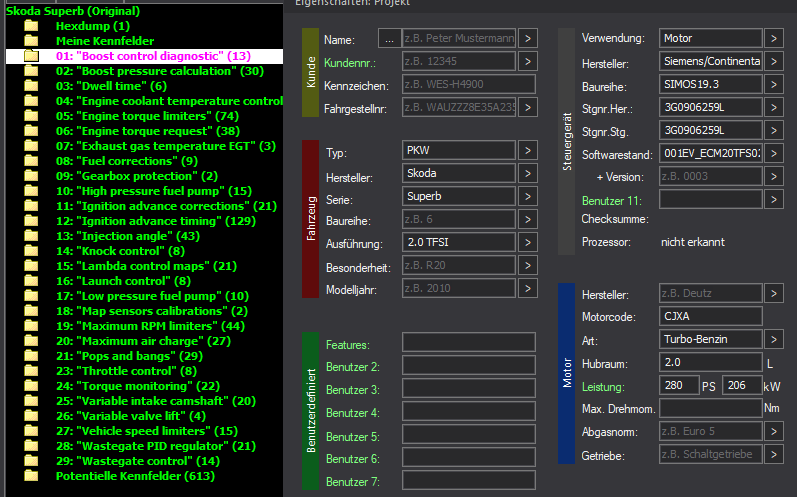Open the arrow list for Name field
The image size is (797, 497).
528,38
